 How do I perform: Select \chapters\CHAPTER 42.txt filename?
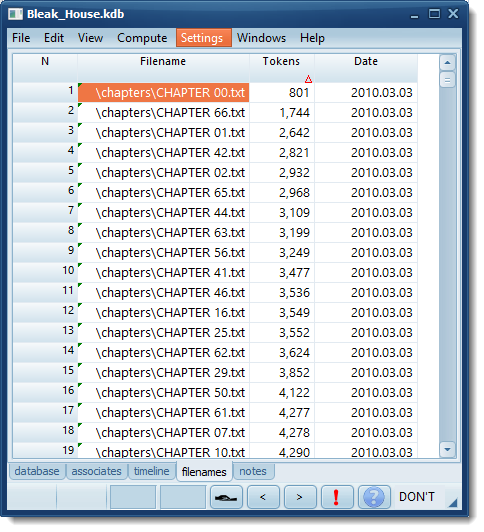[163, 153]
